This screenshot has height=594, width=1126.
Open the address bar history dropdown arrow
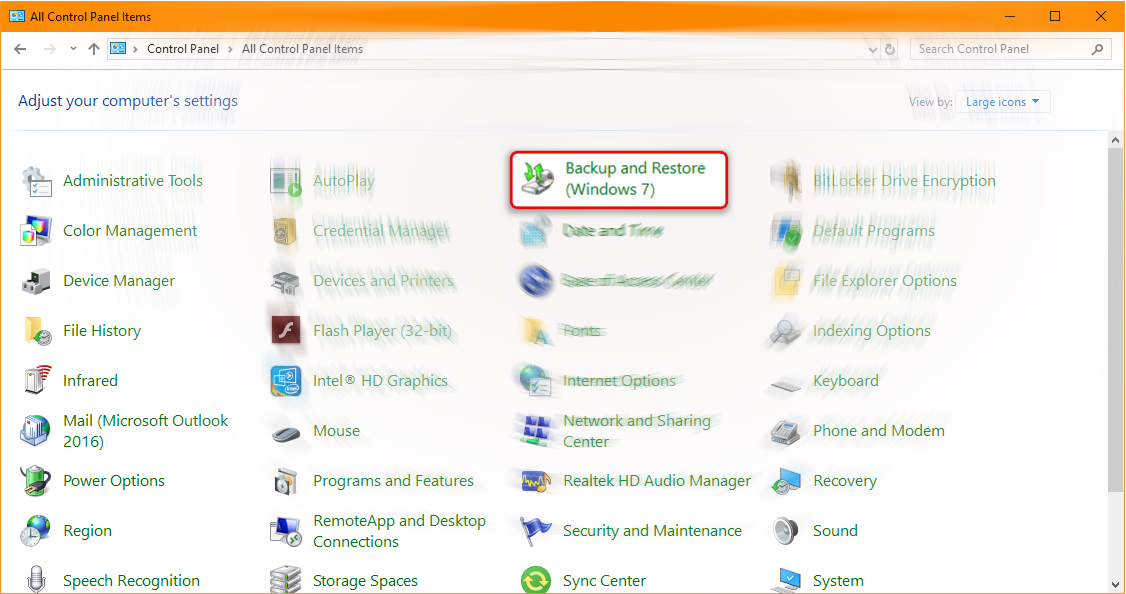tap(872, 49)
